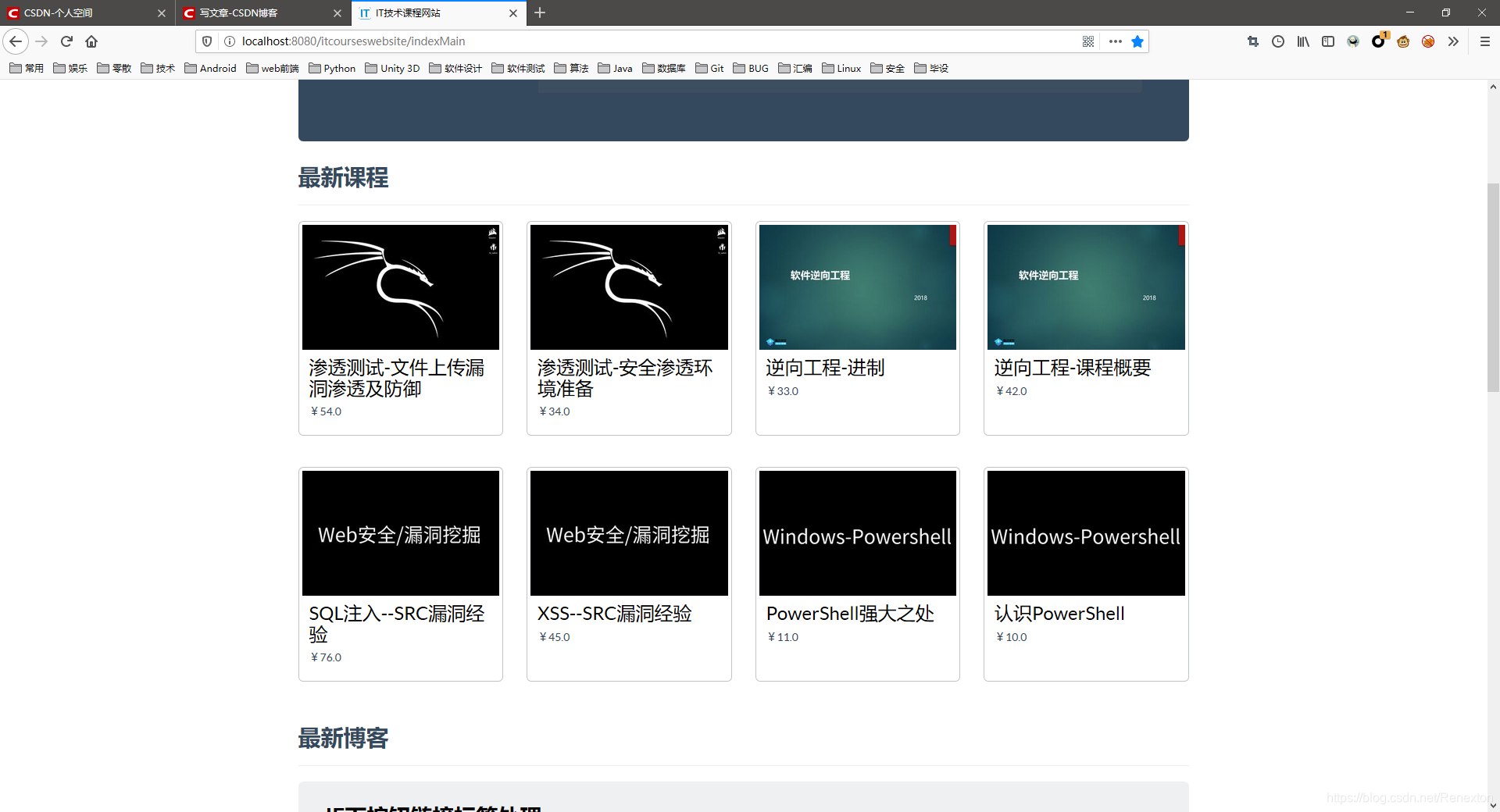Click the 文件上传漏洞 Kali dragon thumbnail
The width and height of the screenshot is (1500, 812).
pos(401,287)
